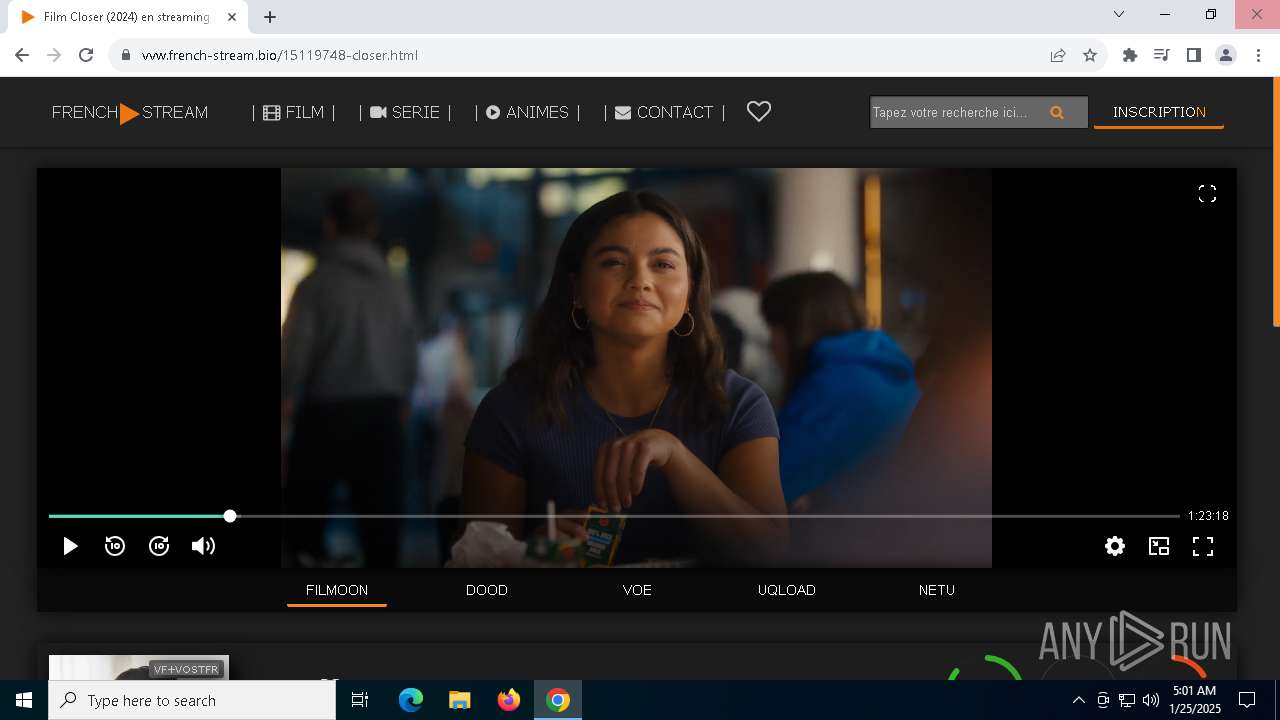Open the ANIMES menu
The image size is (1280, 720).
pyautogui.click(x=527, y=112)
